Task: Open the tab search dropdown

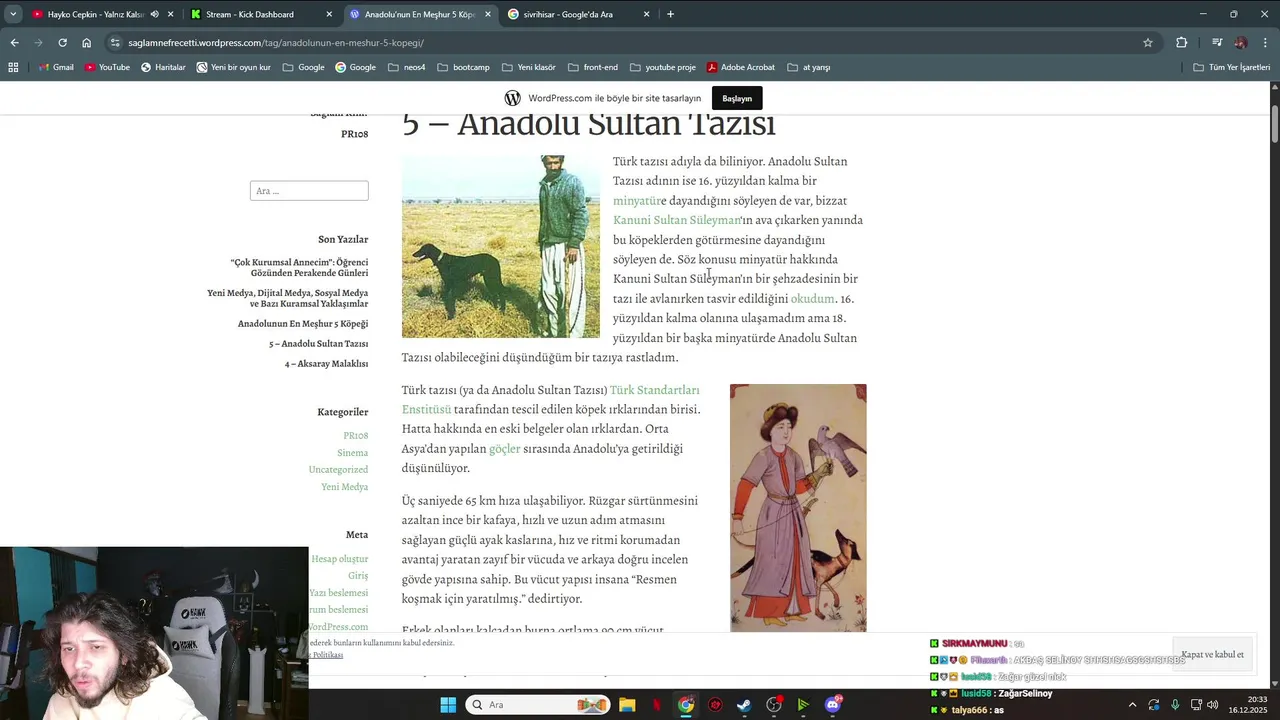Action: pos(13,14)
